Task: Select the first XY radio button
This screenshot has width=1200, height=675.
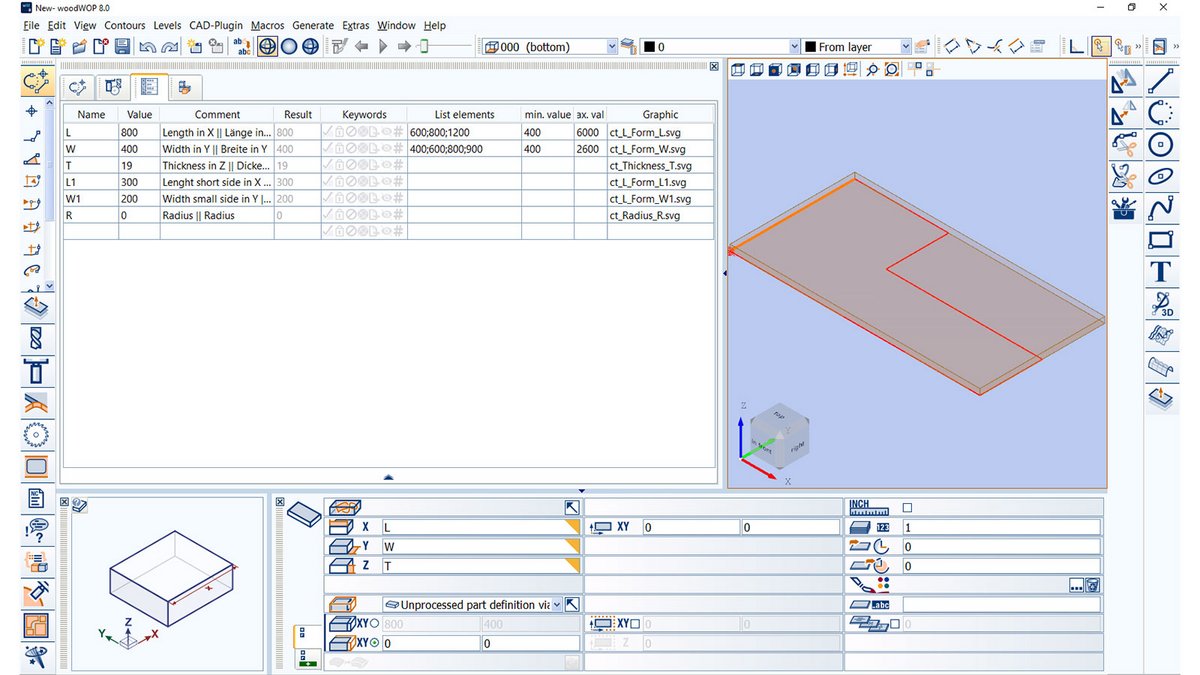Action: (x=375, y=624)
